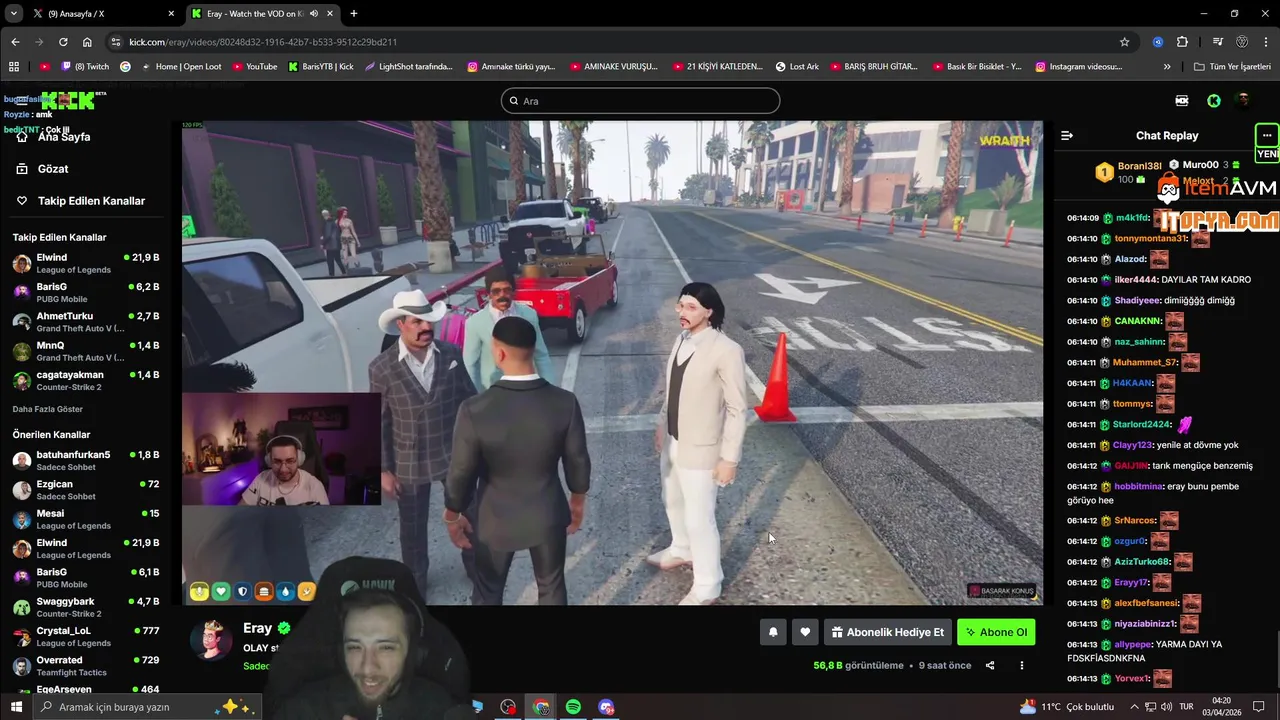Screen dimensions: 1280x720
Task: Click the Ezgican recommended channel
Action: (88, 490)
